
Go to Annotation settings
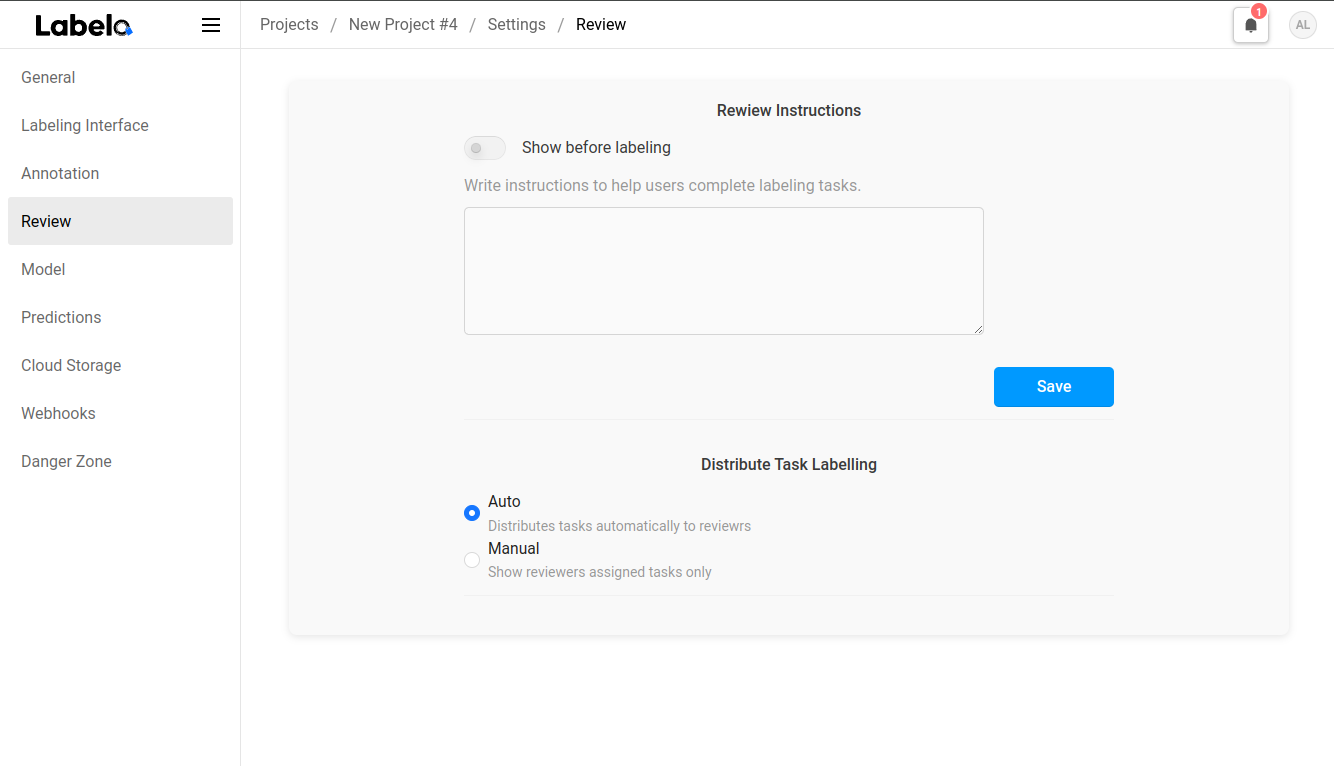(x=120, y=173)
